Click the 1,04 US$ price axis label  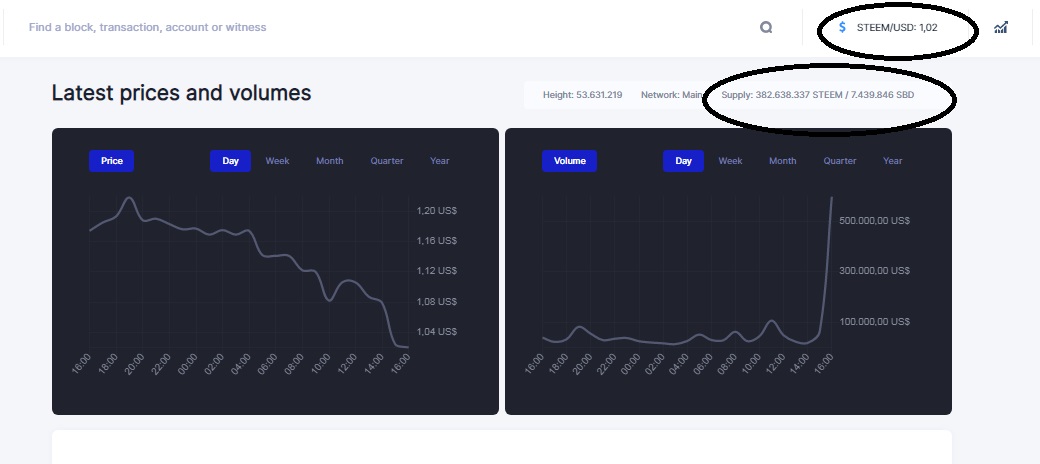[436, 331]
